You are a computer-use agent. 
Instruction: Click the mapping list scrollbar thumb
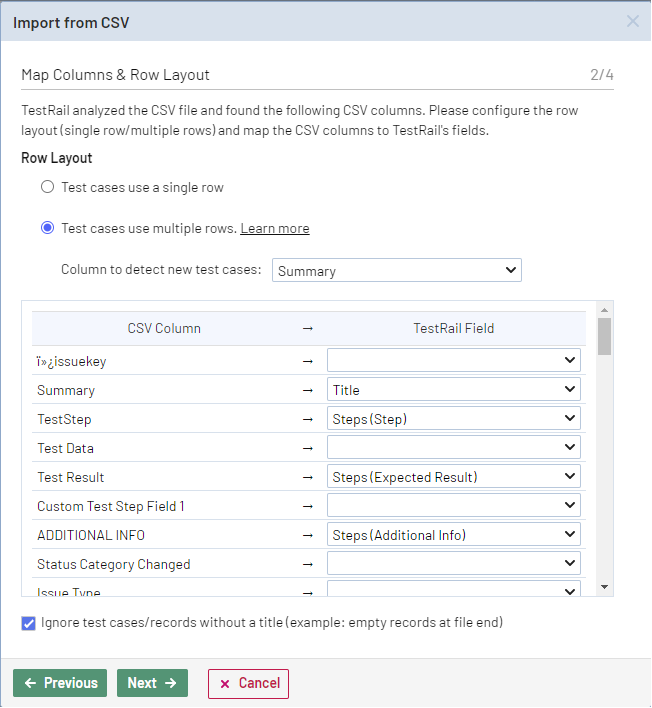[604, 337]
